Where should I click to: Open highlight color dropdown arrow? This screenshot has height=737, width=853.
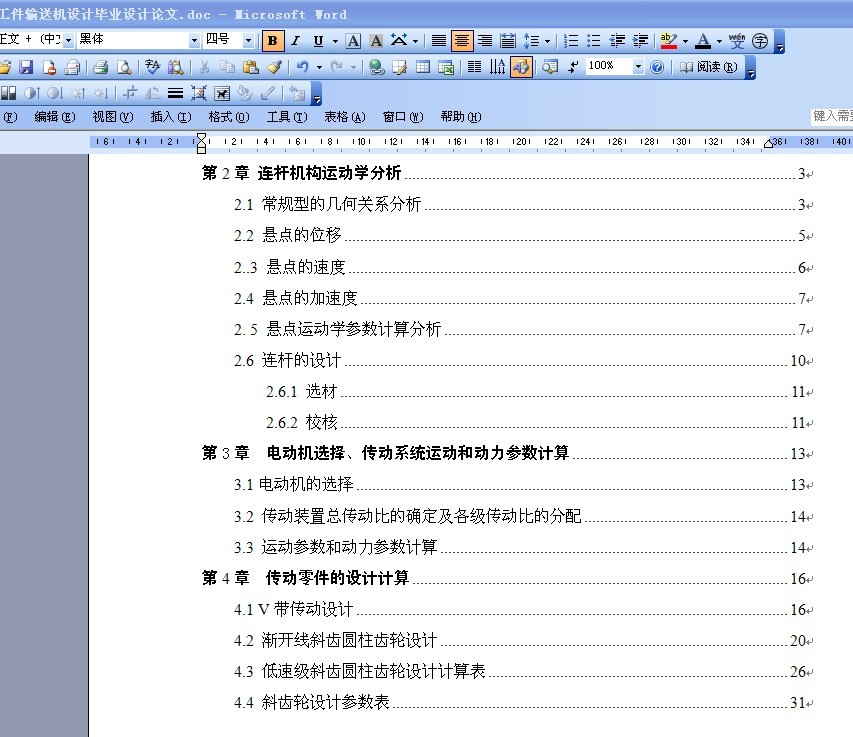tap(685, 41)
